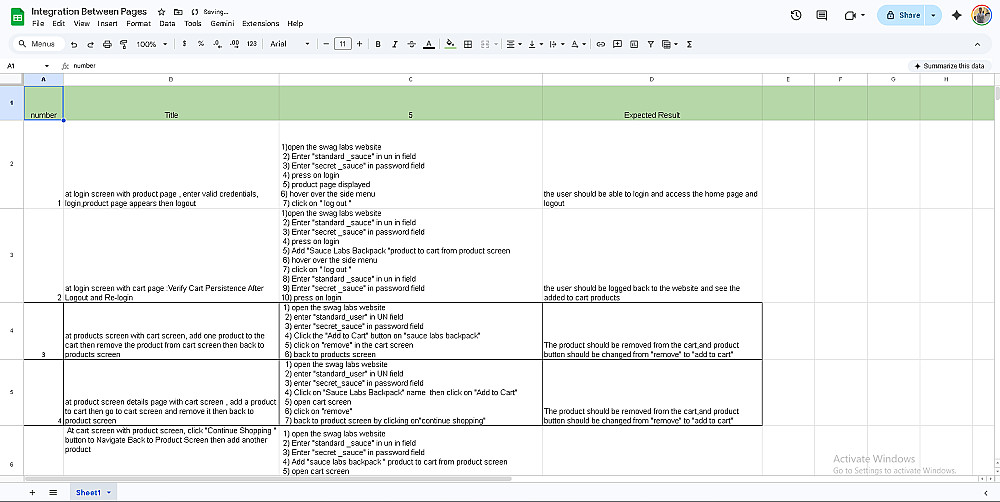The height and width of the screenshot is (502, 1000).
Task: Click the Name box showing A1
Action: pyautogui.click(x=28, y=66)
